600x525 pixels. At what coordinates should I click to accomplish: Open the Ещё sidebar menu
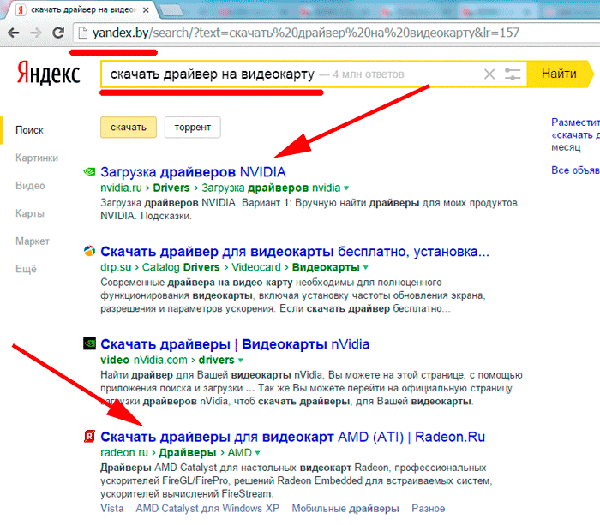pyautogui.click(x=26, y=269)
